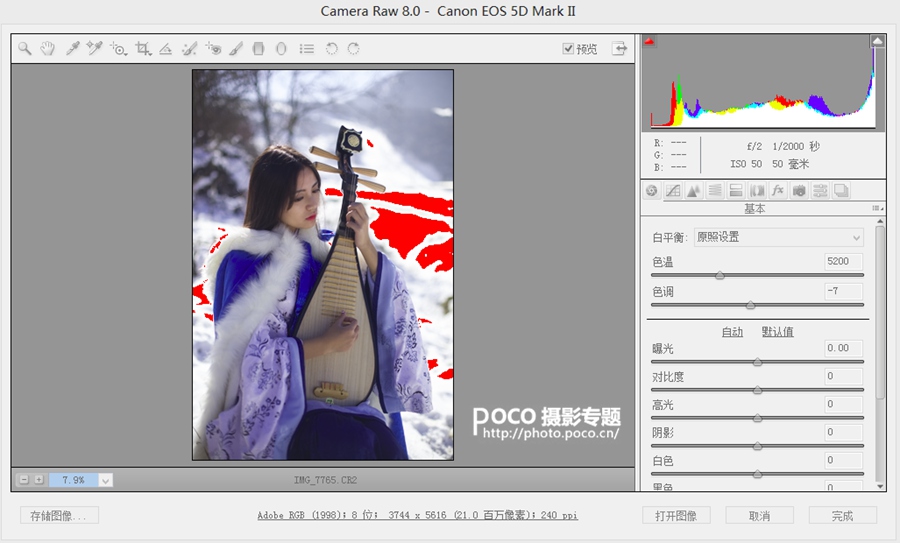The image size is (900, 543).
Task: Click the histogram display
Action: [762, 82]
